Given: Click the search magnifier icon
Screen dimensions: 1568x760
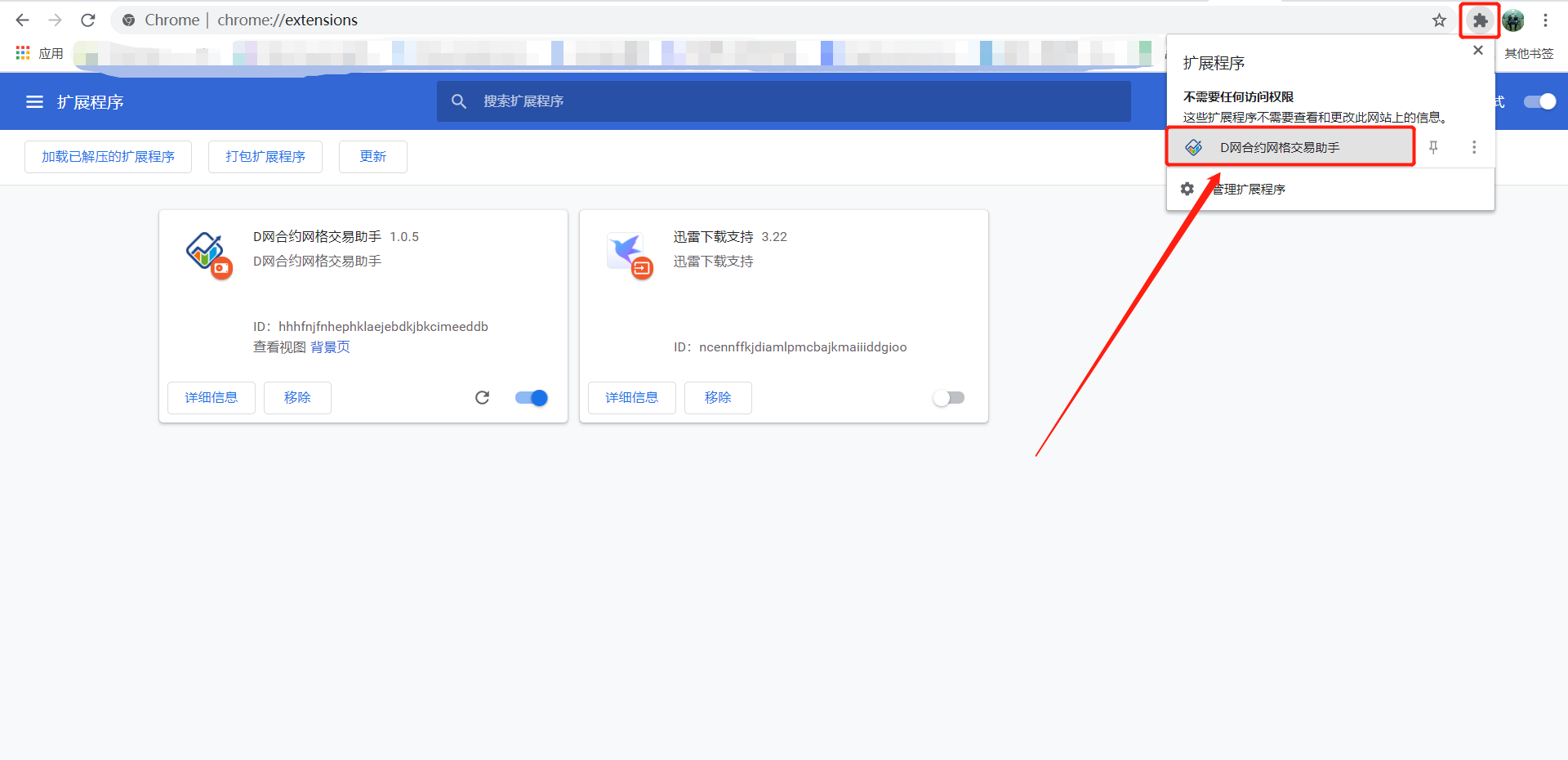Looking at the screenshot, I should [459, 101].
